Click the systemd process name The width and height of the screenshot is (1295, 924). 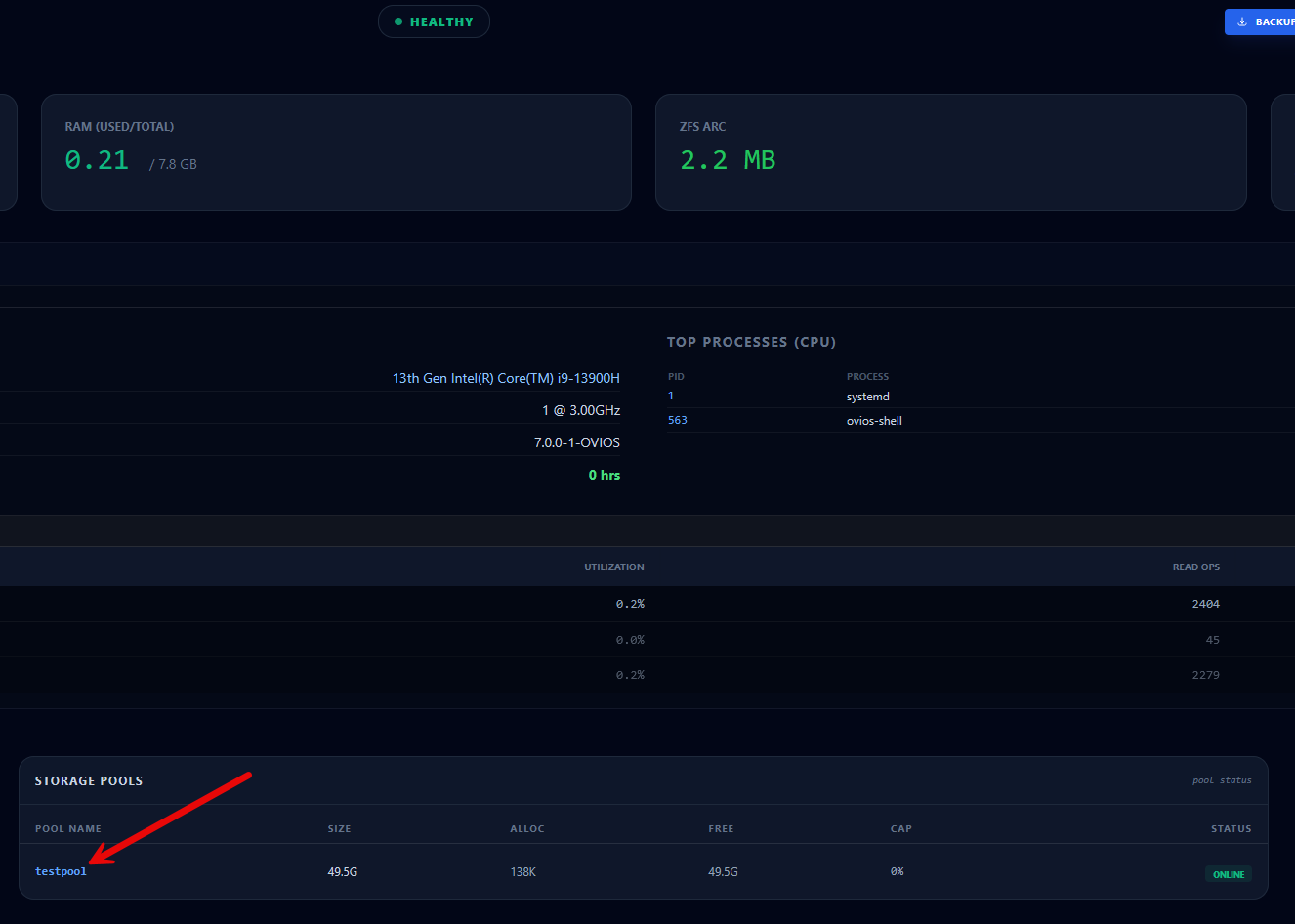click(868, 397)
